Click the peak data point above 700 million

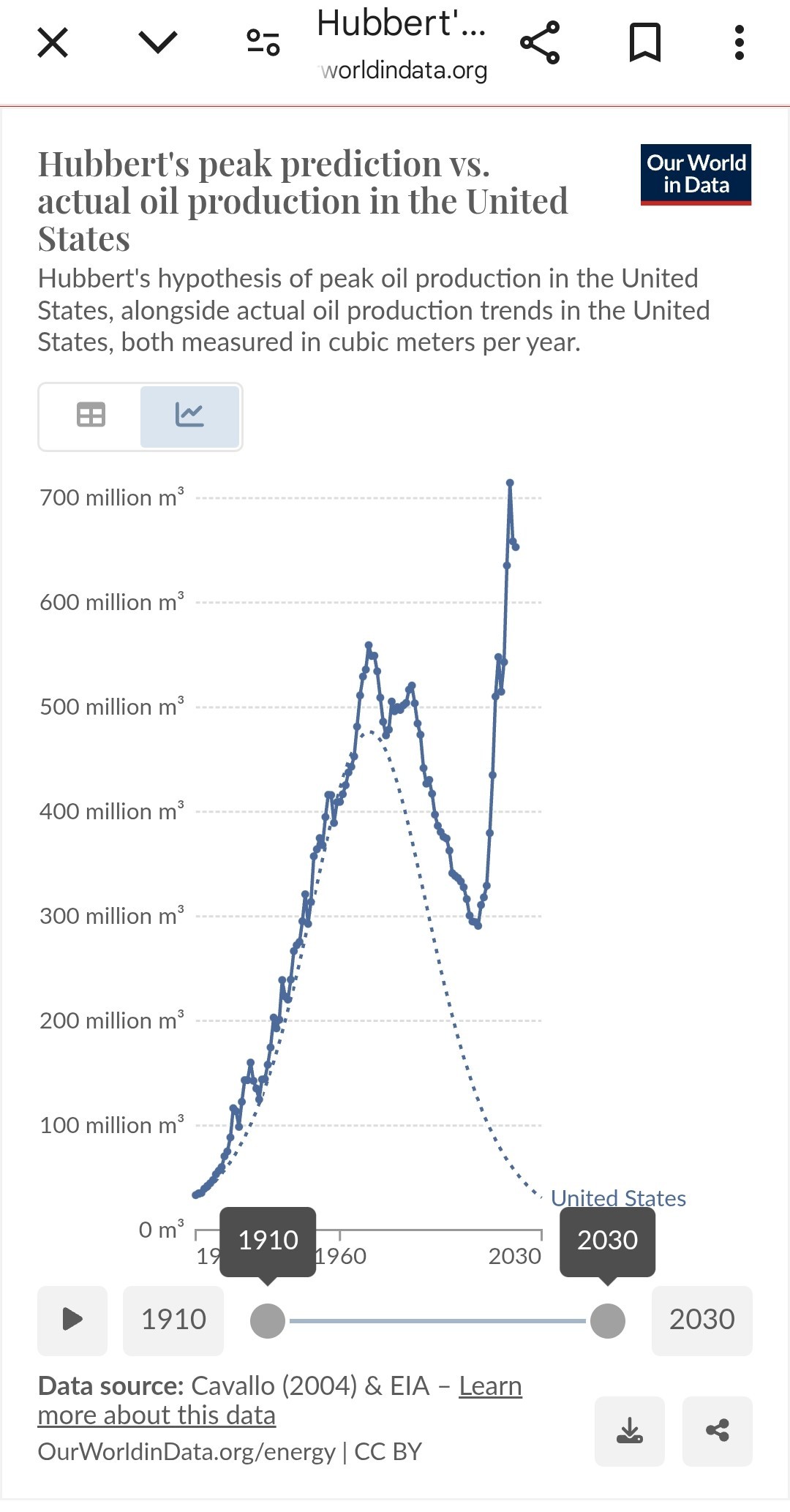click(510, 483)
